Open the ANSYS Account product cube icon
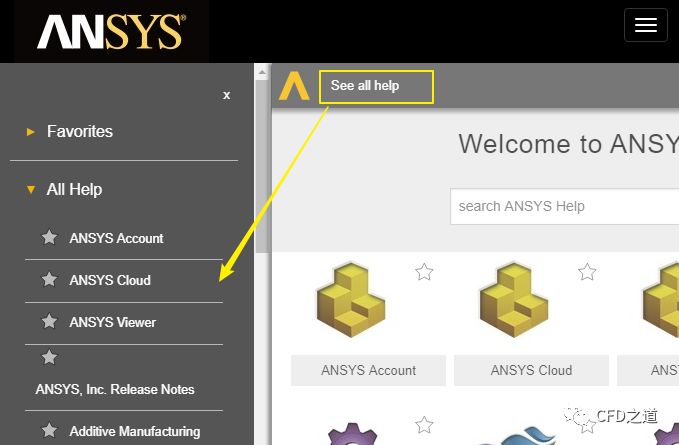The height and width of the screenshot is (445, 679). pos(352,300)
